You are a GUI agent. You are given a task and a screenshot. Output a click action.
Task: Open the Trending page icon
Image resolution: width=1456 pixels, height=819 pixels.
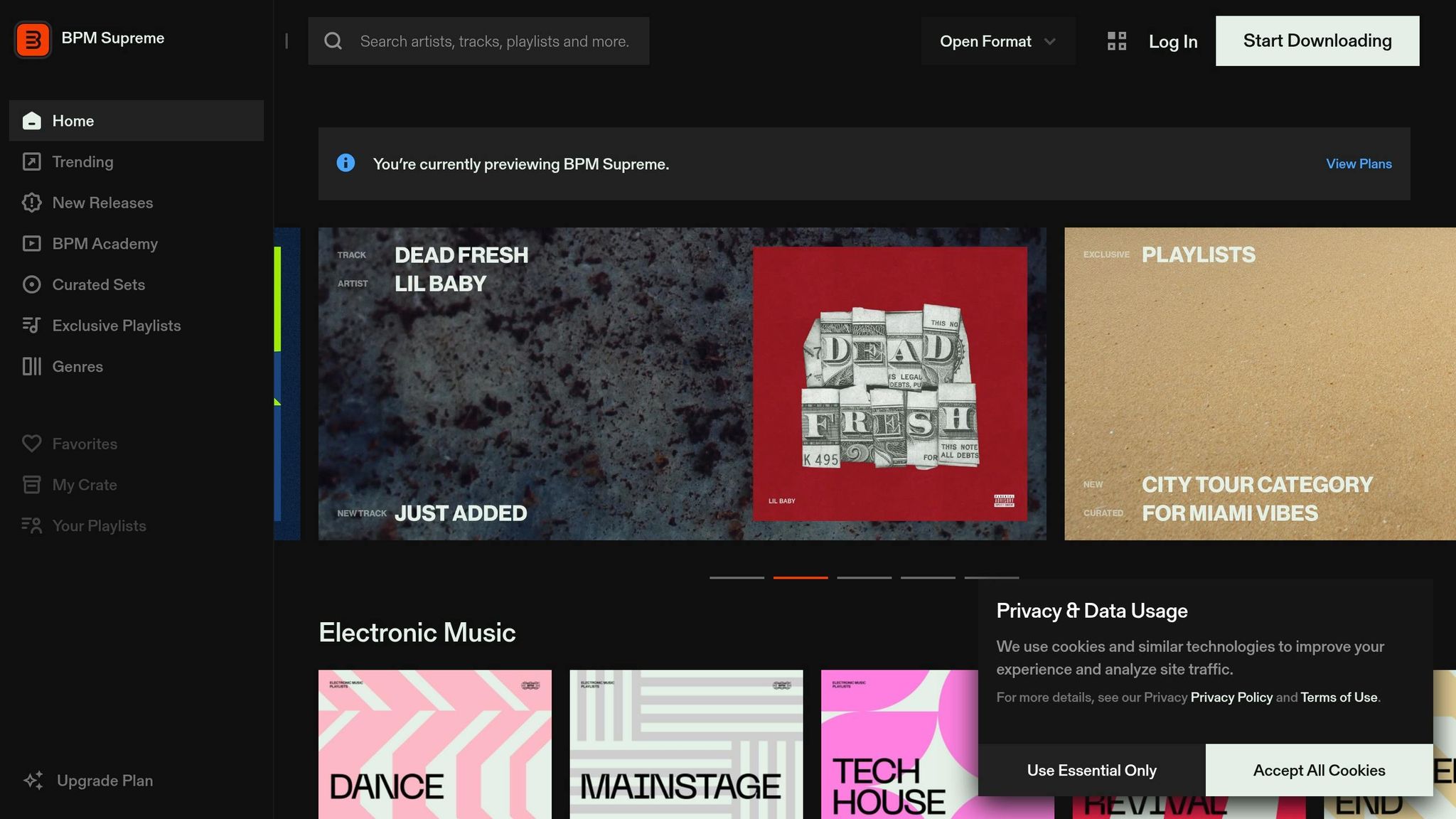click(31, 162)
